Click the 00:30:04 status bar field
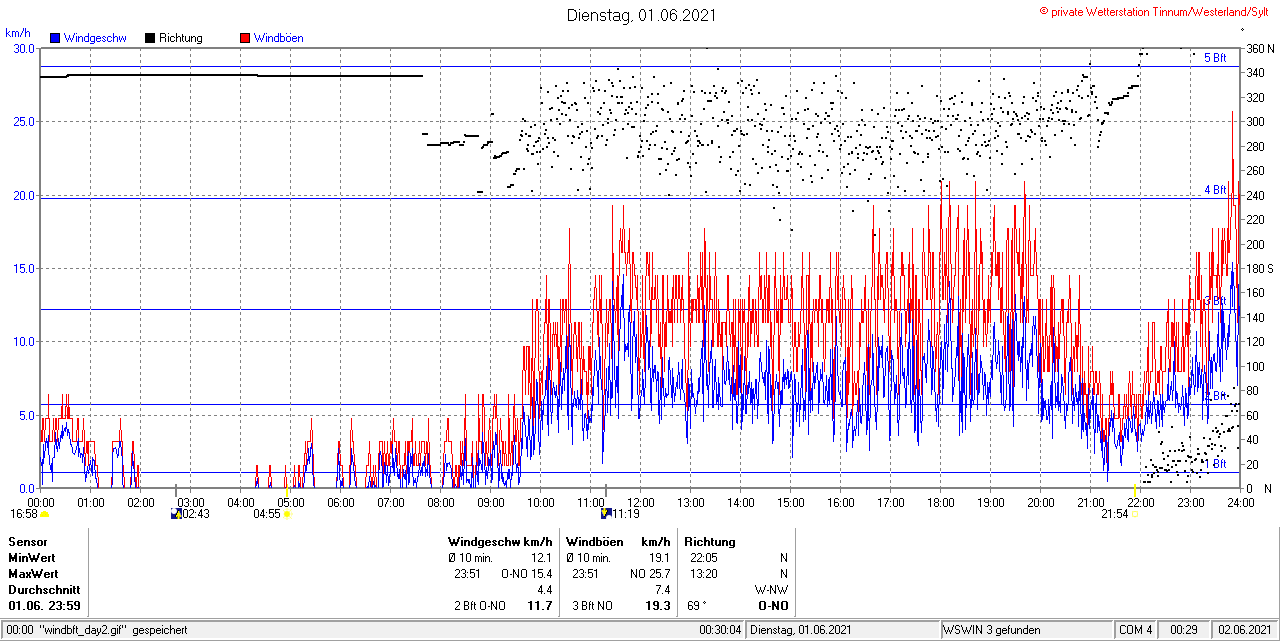1280x641 pixels. [x=721, y=630]
